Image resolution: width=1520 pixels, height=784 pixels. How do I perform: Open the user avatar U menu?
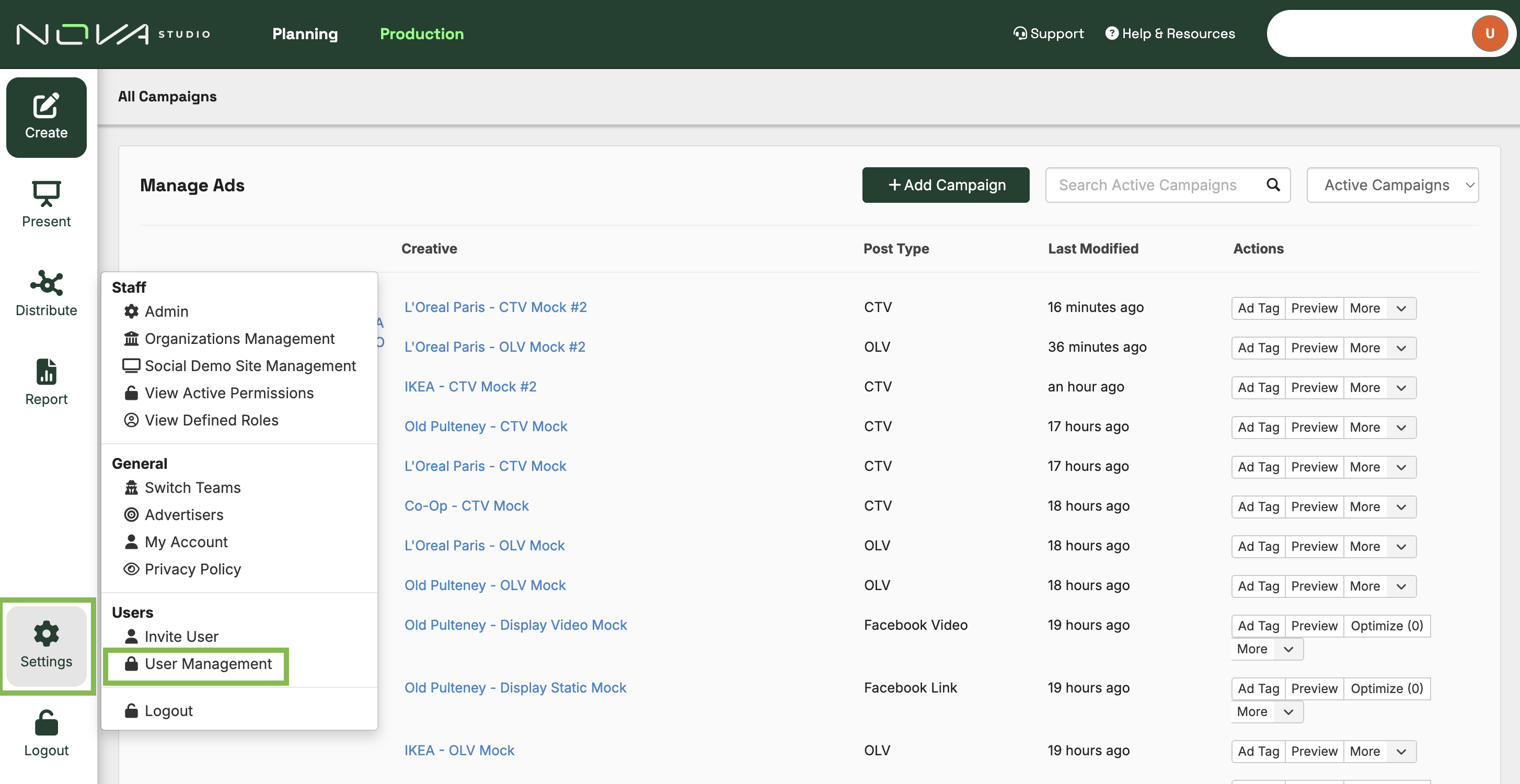pyautogui.click(x=1489, y=33)
